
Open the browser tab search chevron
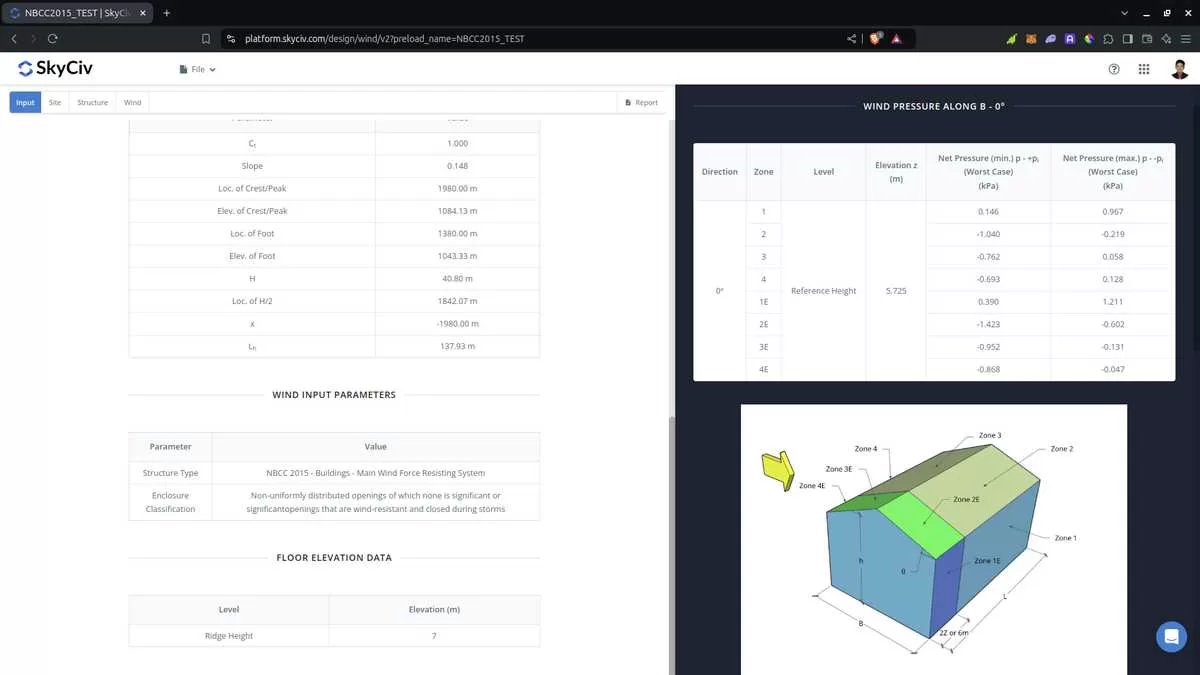[x=1125, y=13]
